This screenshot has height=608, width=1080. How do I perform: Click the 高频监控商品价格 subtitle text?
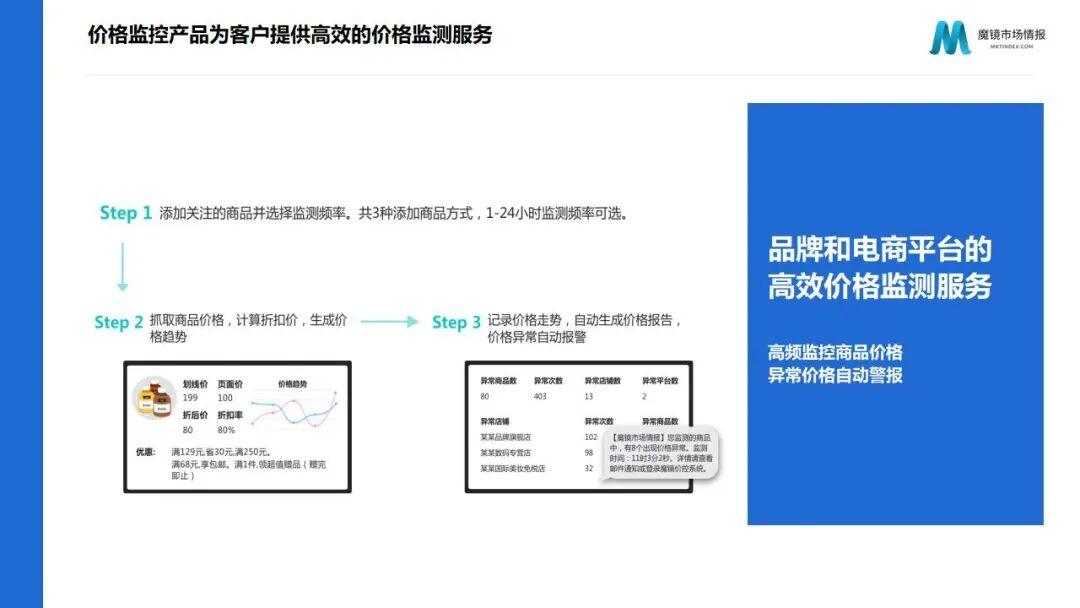click(x=835, y=352)
